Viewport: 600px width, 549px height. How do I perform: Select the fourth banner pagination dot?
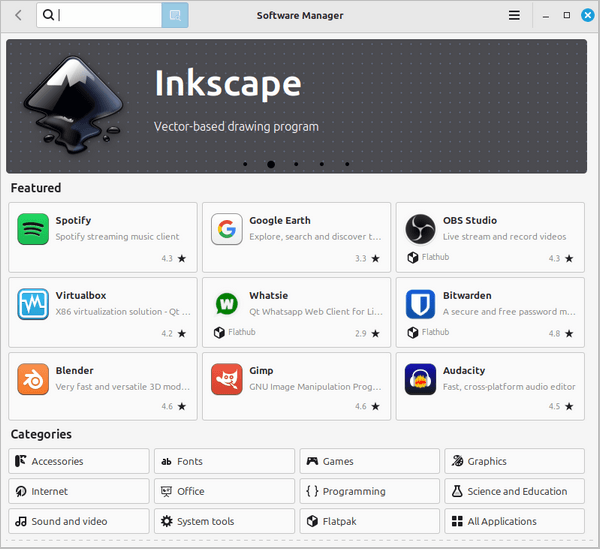322,164
